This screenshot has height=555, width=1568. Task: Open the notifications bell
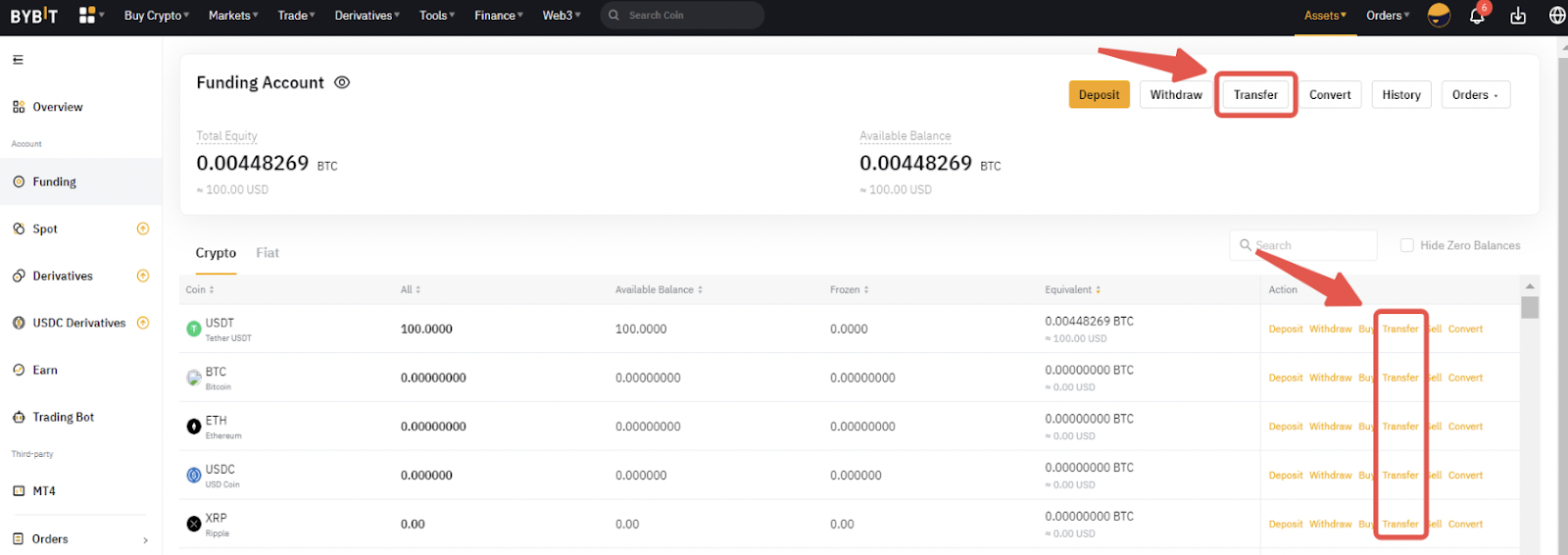1477,15
